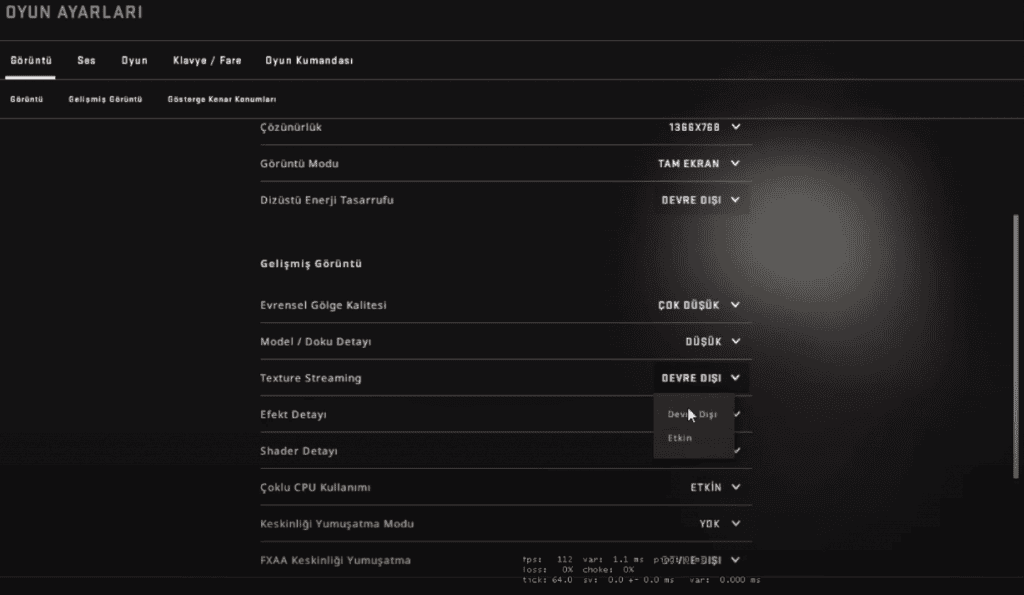Open Gelişmiş Görüntü sub-tab
The width and height of the screenshot is (1024, 595).
[105, 100]
